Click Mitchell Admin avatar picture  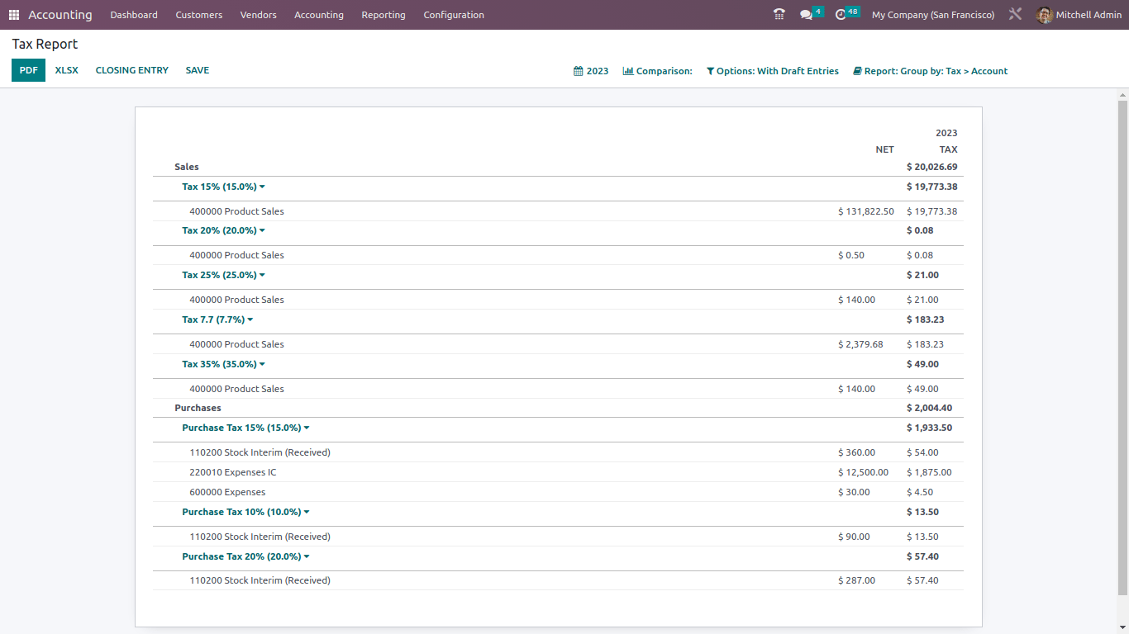pyautogui.click(x=1044, y=14)
